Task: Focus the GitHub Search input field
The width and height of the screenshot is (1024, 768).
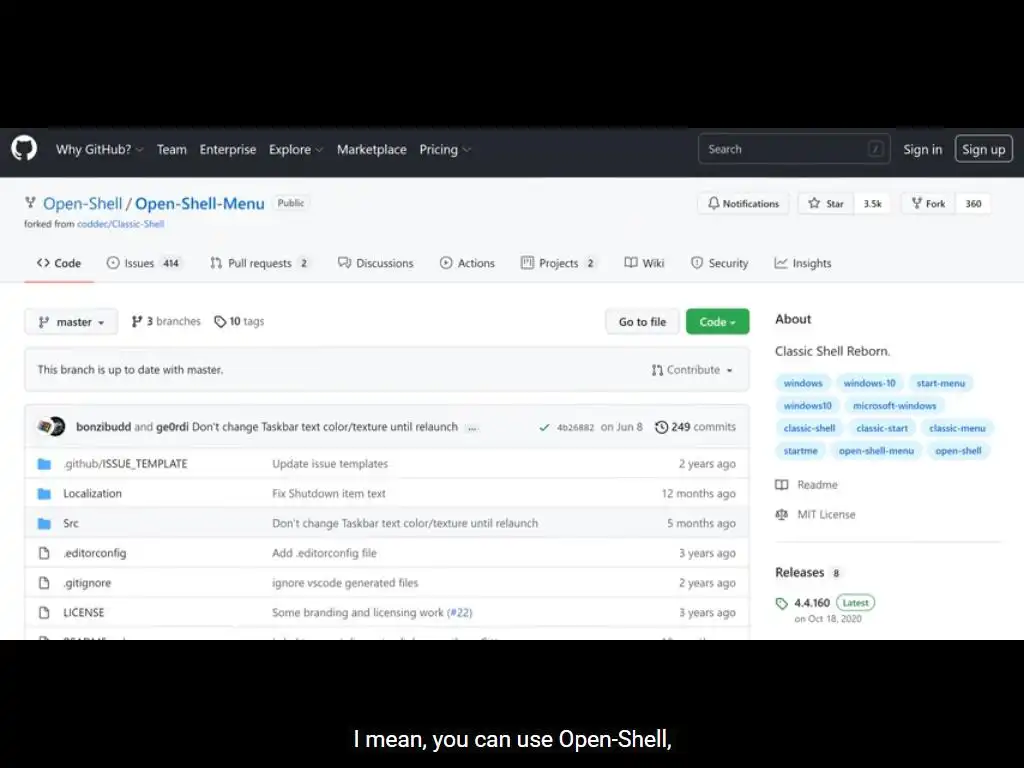Action: 793,149
